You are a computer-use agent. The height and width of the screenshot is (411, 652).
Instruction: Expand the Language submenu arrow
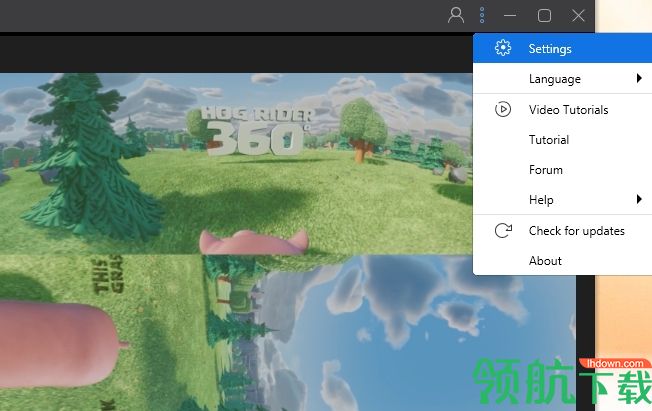click(x=639, y=78)
